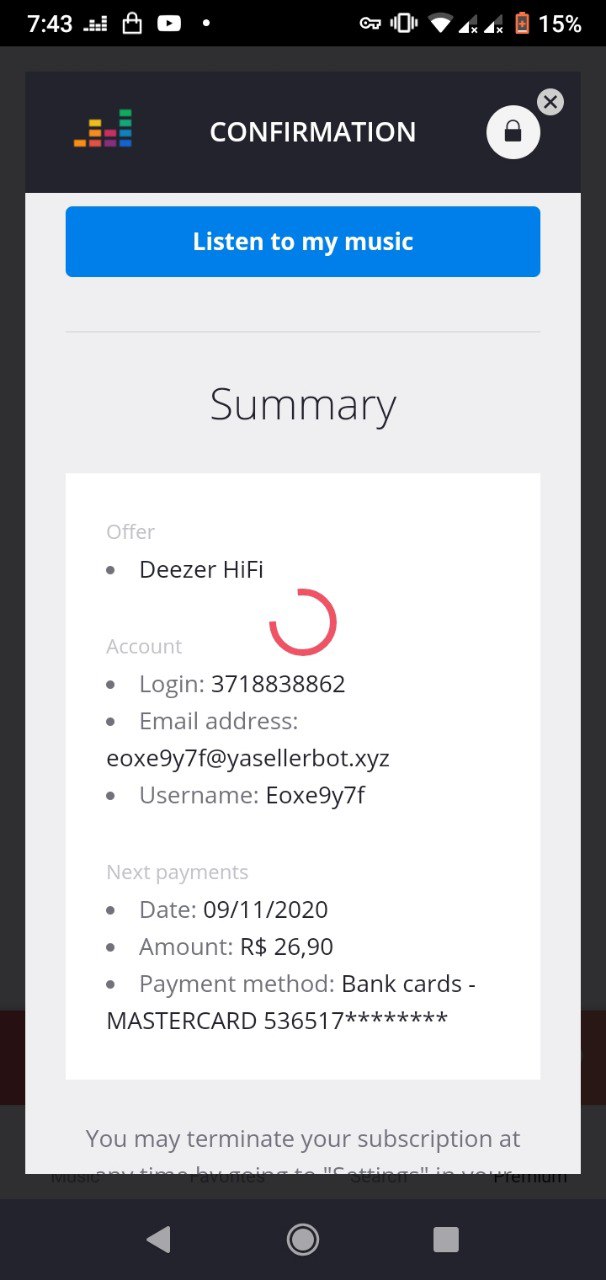Select the Login 3718838862 line
606x1280 pixels.
click(242, 684)
